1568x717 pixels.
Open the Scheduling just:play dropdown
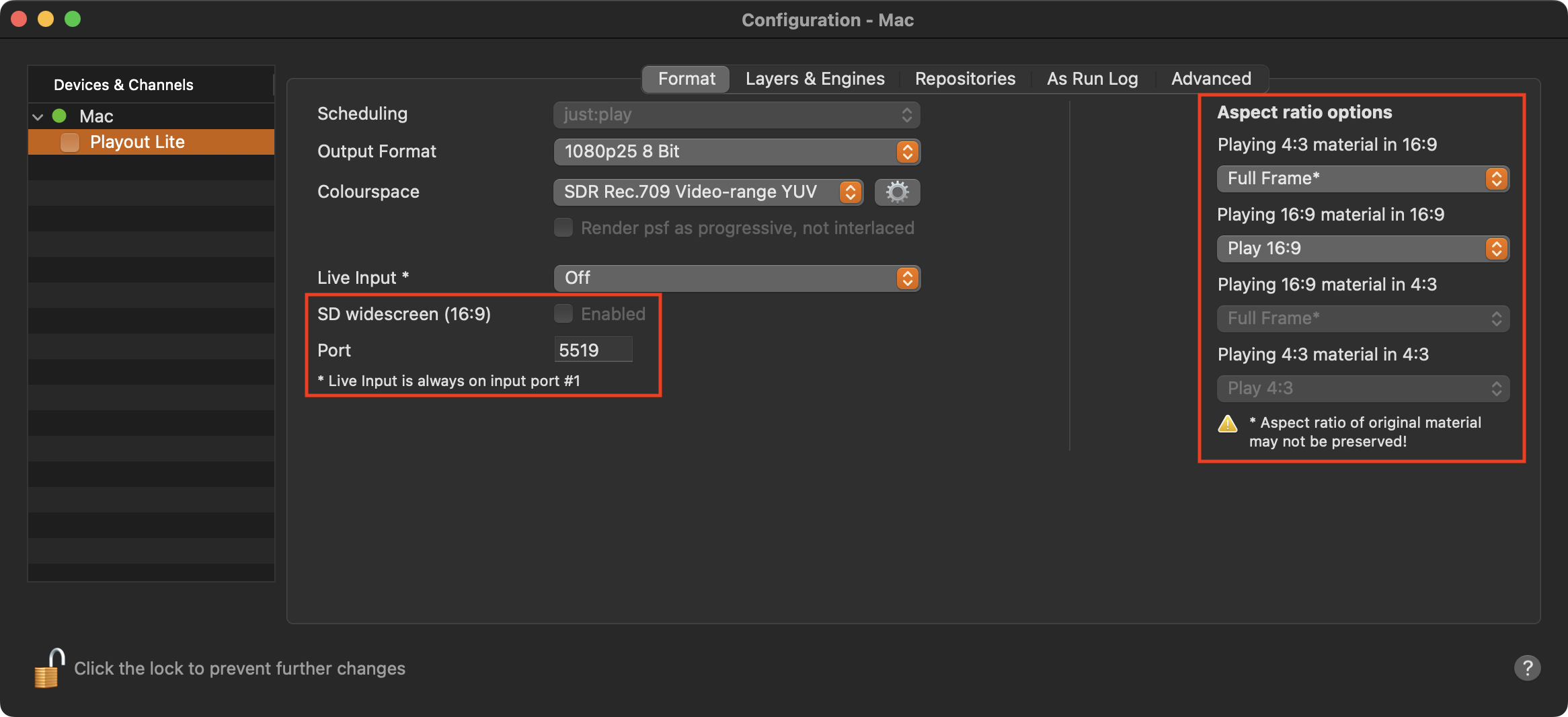click(x=737, y=114)
